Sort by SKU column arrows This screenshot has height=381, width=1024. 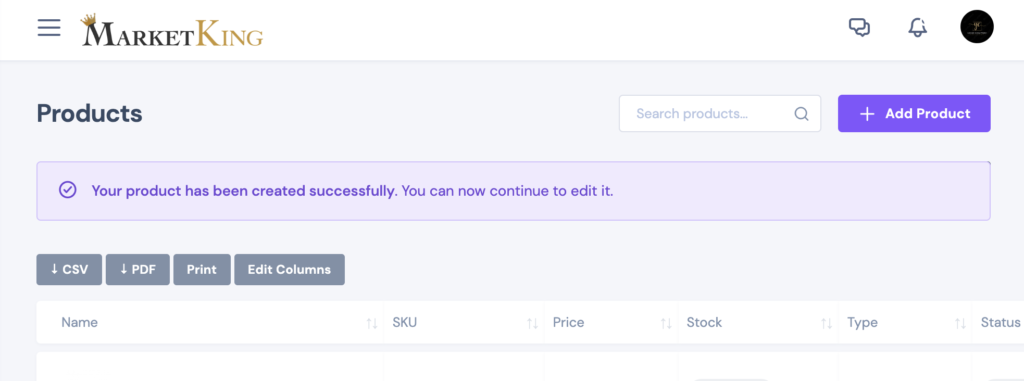point(532,323)
